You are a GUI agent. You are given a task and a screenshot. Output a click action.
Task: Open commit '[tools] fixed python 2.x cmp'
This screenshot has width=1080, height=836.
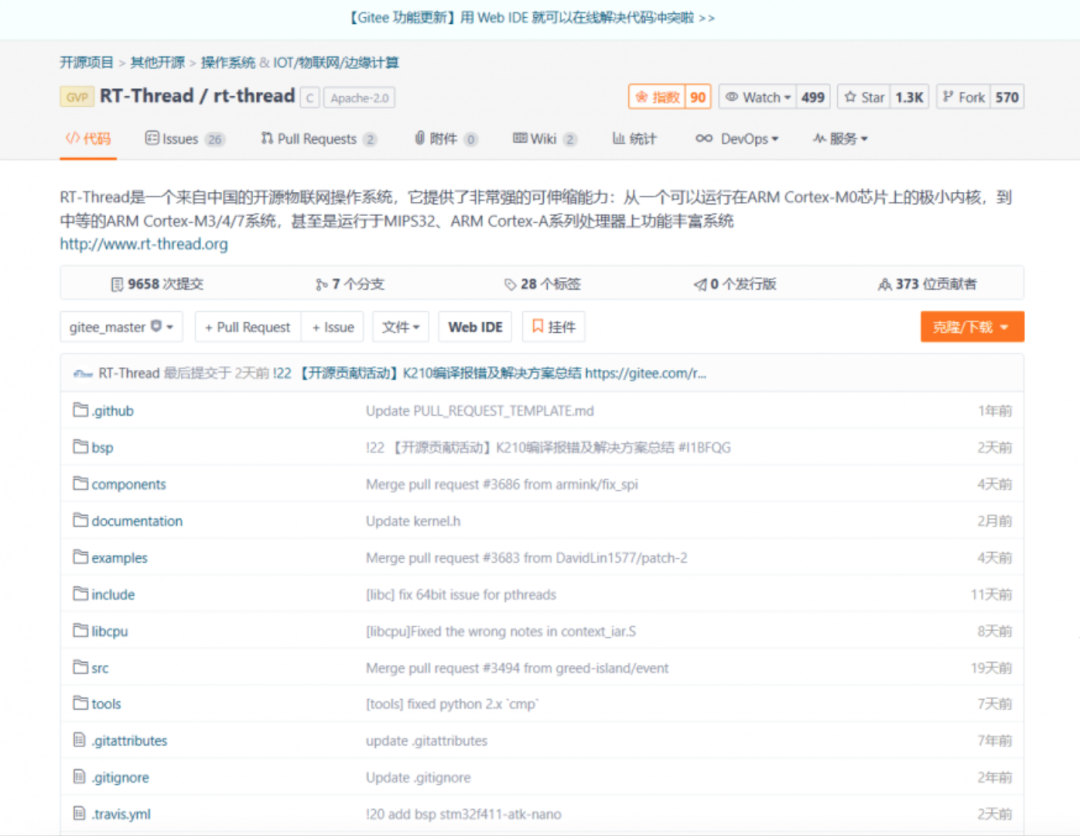pos(453,704)
